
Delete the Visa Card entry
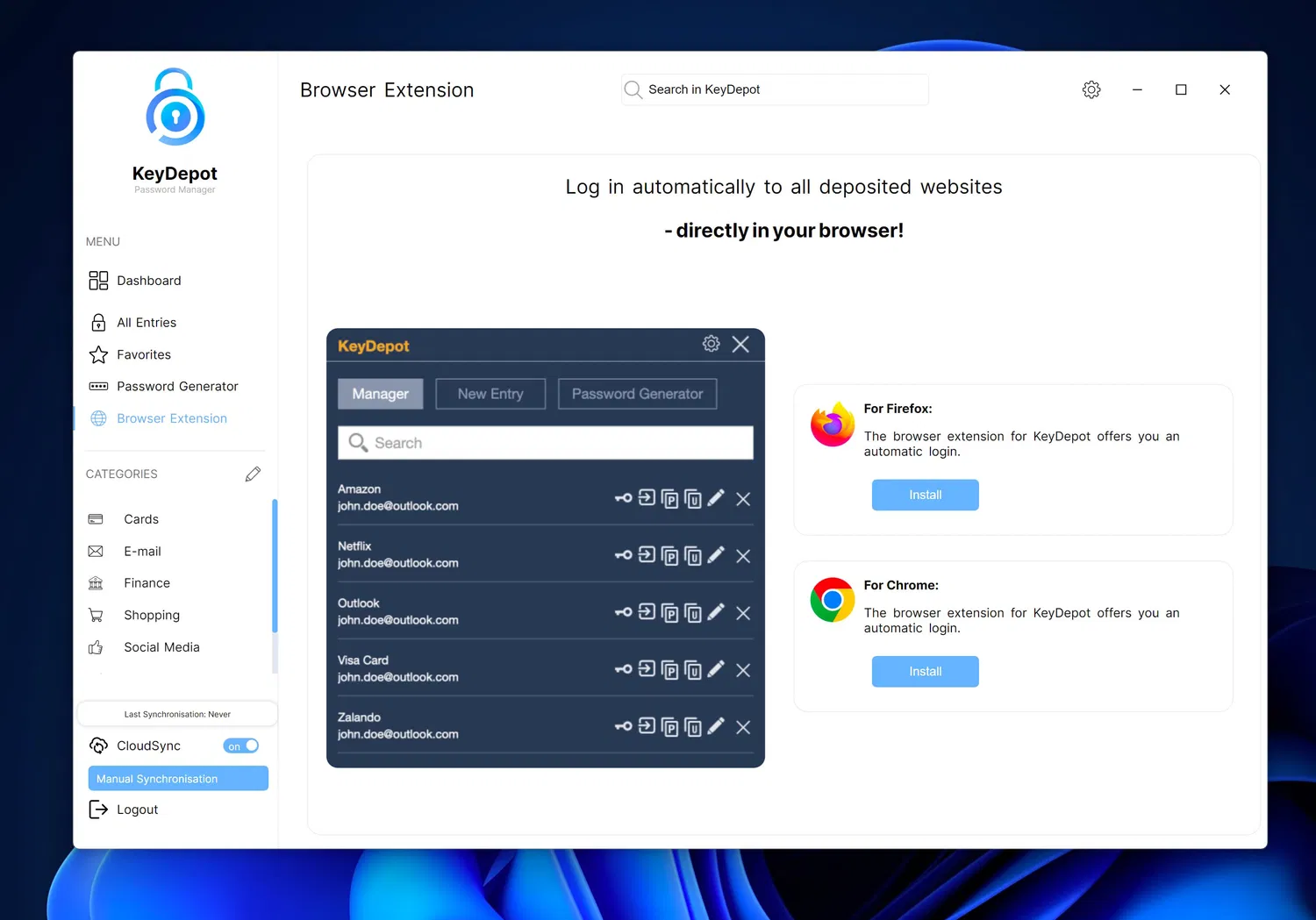(743, 670)
